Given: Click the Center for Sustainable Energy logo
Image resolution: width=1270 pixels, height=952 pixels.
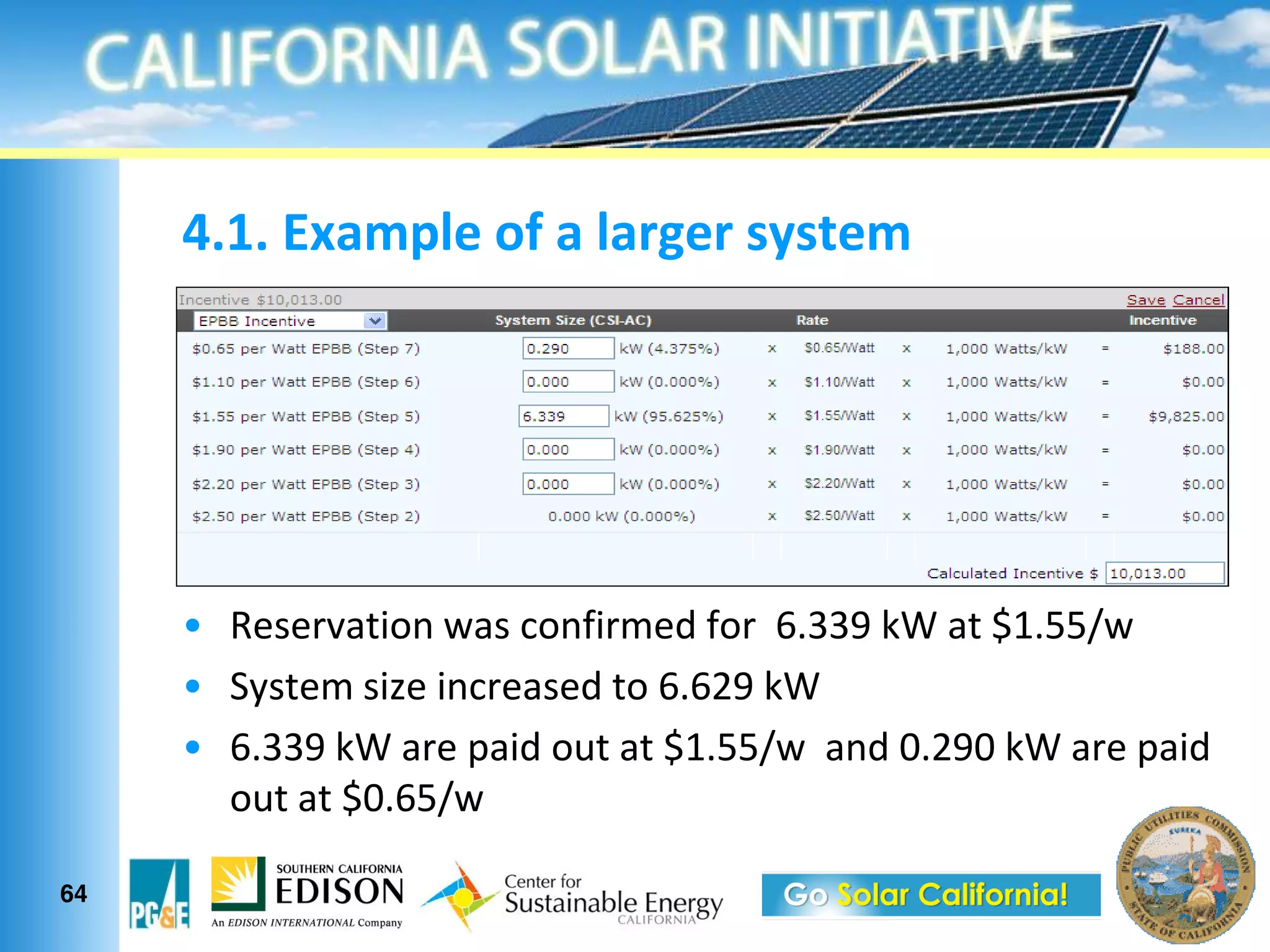Looking at the screenshot, I should click(x=572, y=897).
